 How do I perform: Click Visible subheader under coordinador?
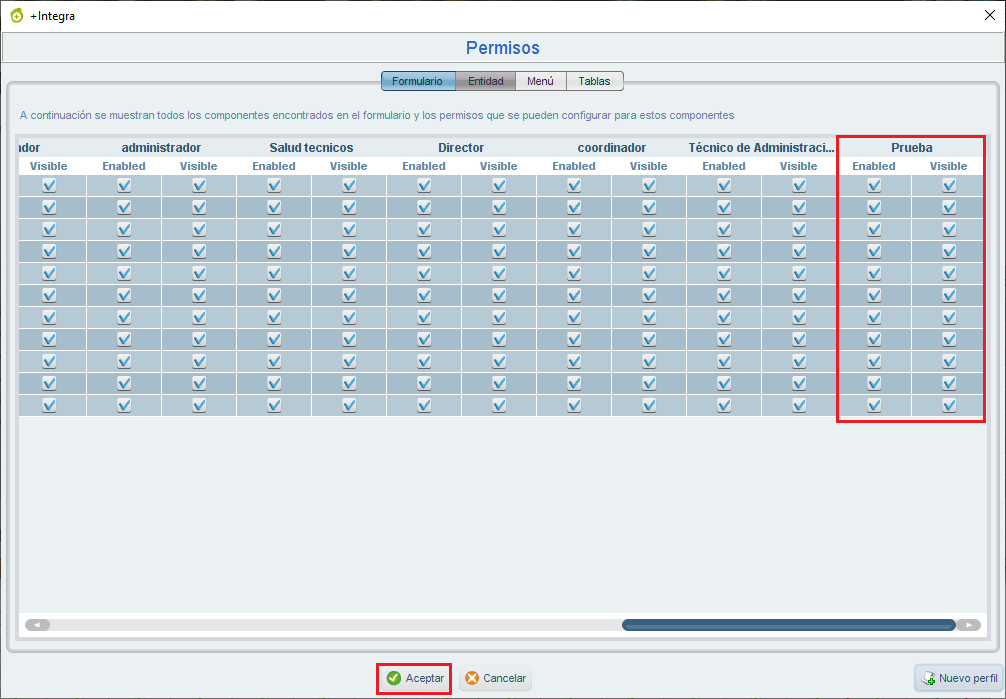649,166
